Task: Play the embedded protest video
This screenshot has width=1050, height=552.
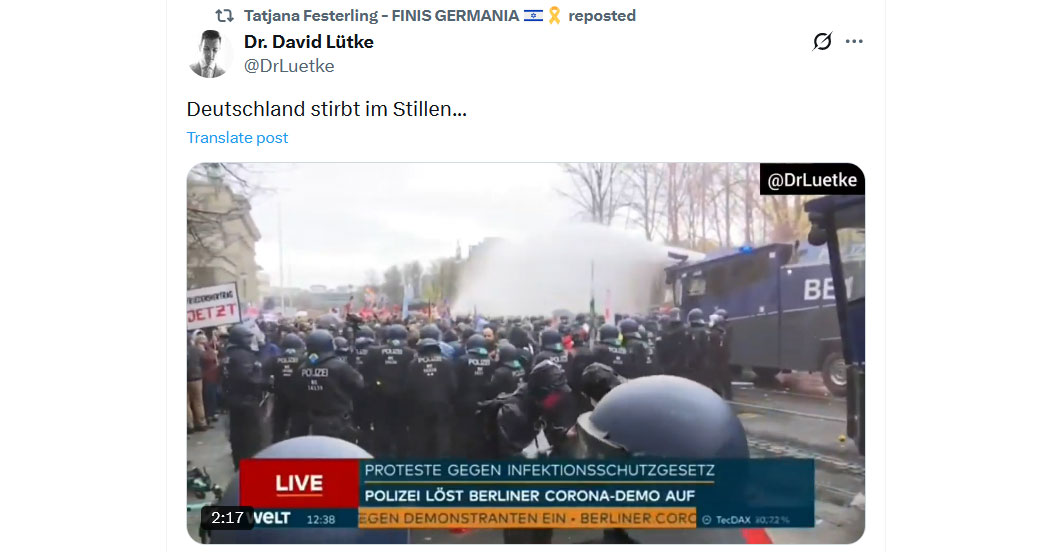Action: coord(526,353)
